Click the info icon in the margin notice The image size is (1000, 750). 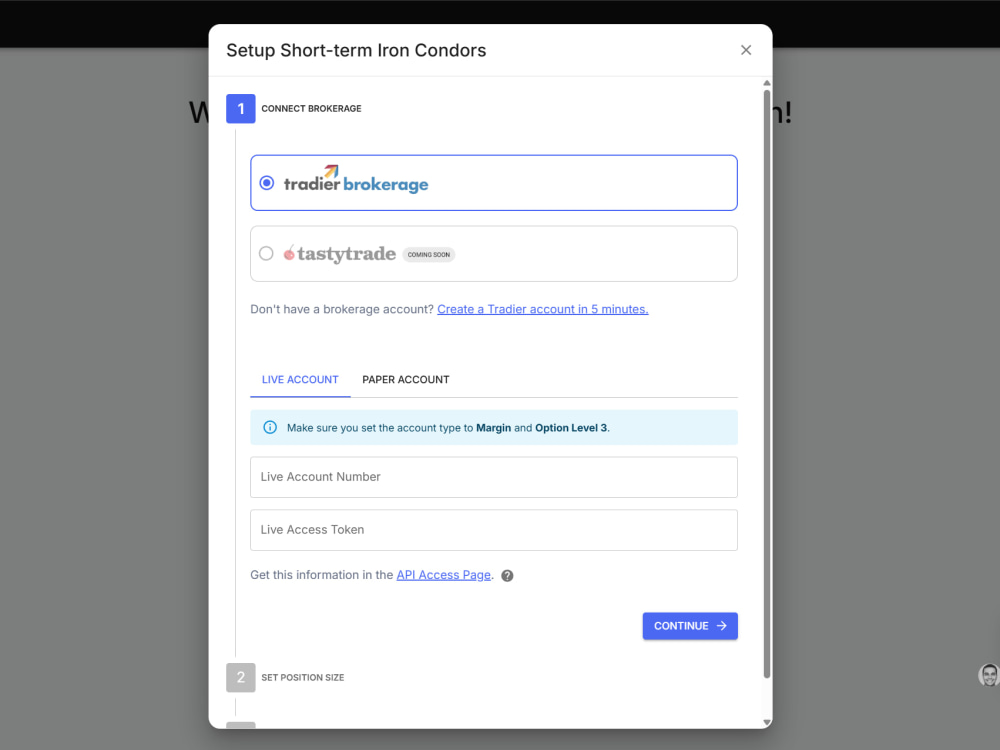point(270,427)
